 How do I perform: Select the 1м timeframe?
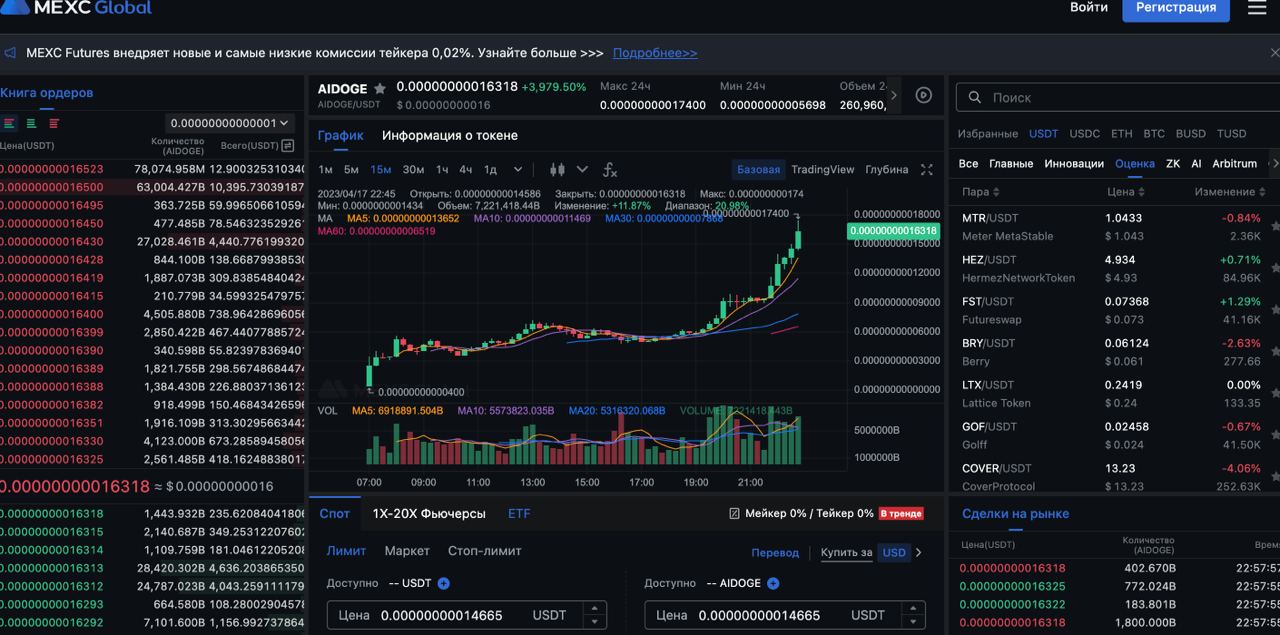325,170
